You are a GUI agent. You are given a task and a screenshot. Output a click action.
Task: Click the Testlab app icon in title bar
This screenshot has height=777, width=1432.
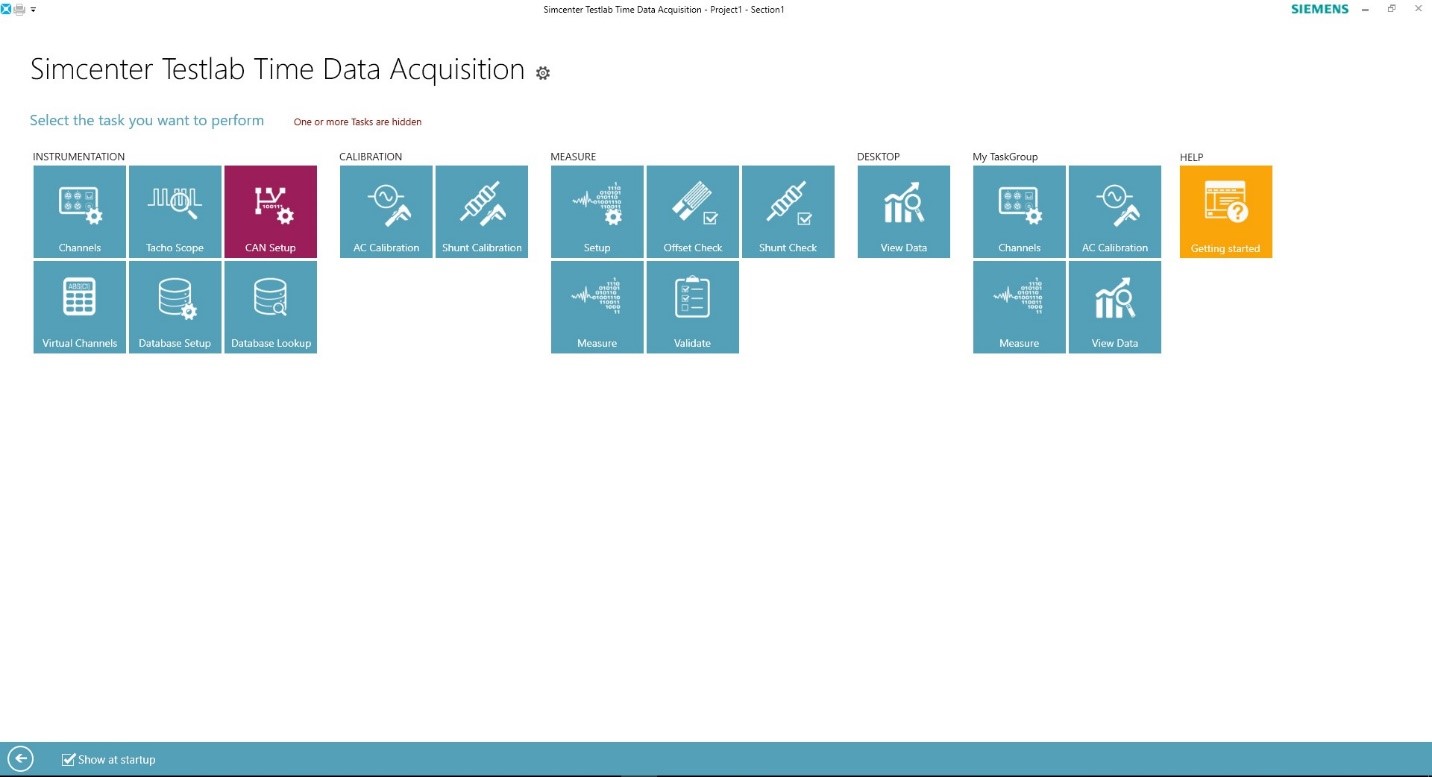[6, 9]
